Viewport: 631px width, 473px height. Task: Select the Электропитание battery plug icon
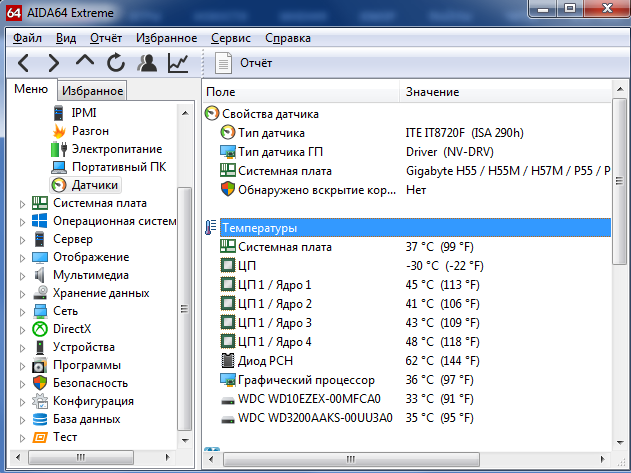(59, 149)
